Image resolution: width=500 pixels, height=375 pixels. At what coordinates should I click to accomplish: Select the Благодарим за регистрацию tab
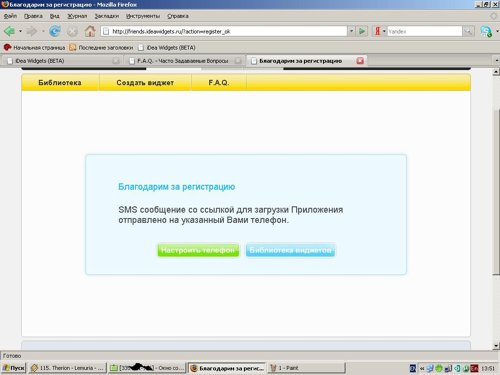point(307,61)
